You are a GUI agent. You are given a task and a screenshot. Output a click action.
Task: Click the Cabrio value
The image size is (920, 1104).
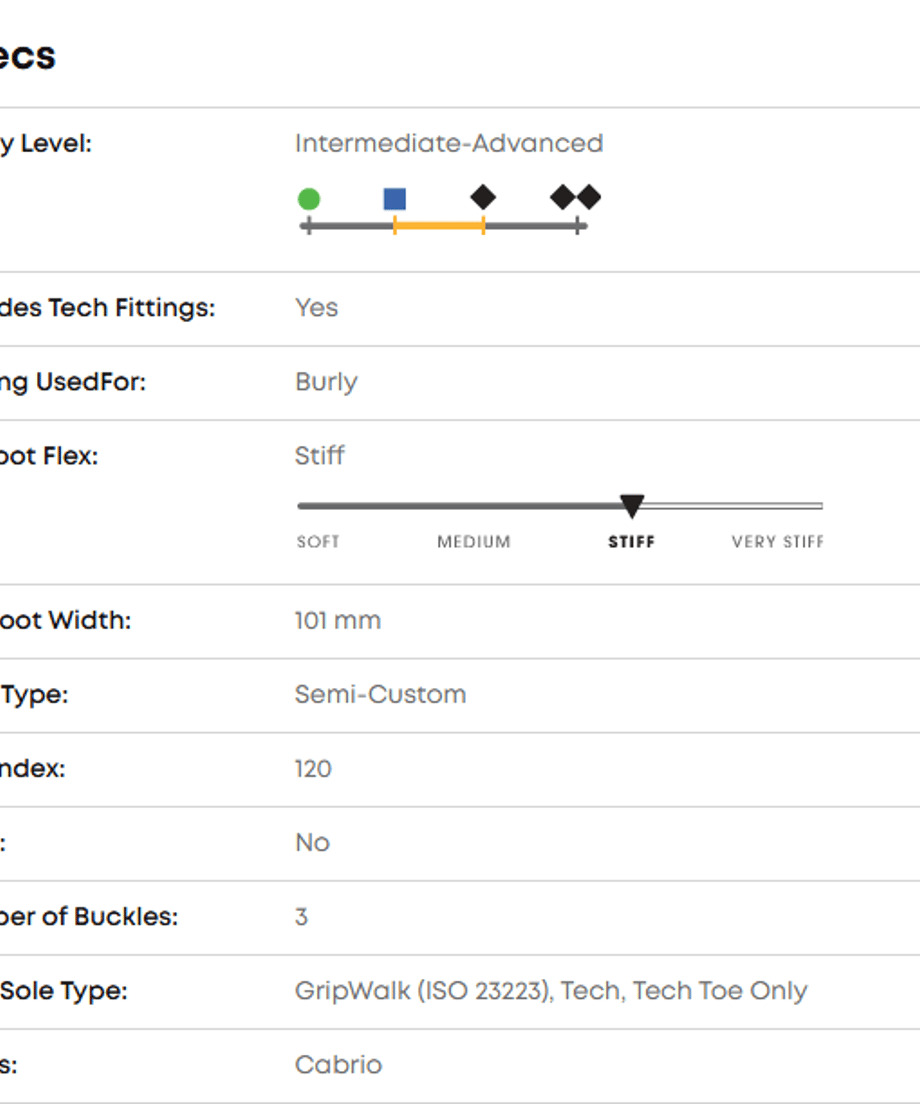[x=339, y=1065]
